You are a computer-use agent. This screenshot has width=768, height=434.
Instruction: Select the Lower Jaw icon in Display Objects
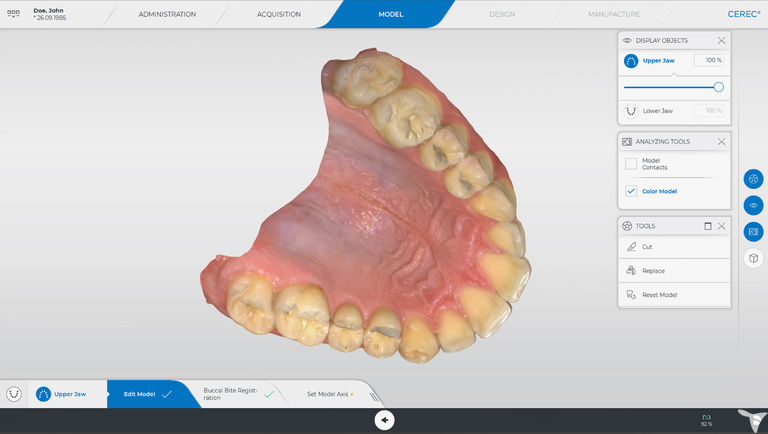tap(631, 111)
